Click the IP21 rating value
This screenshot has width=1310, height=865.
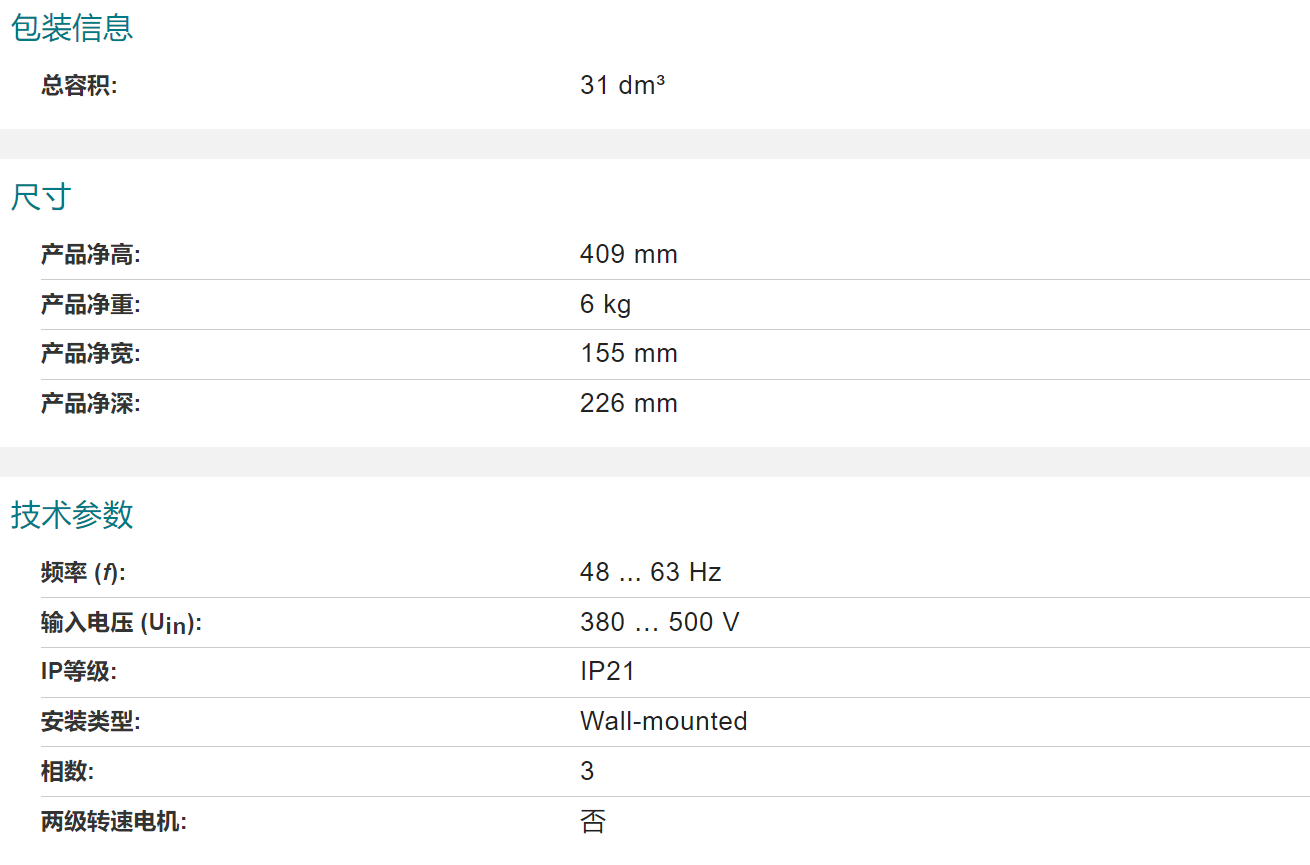pos(608,672)
